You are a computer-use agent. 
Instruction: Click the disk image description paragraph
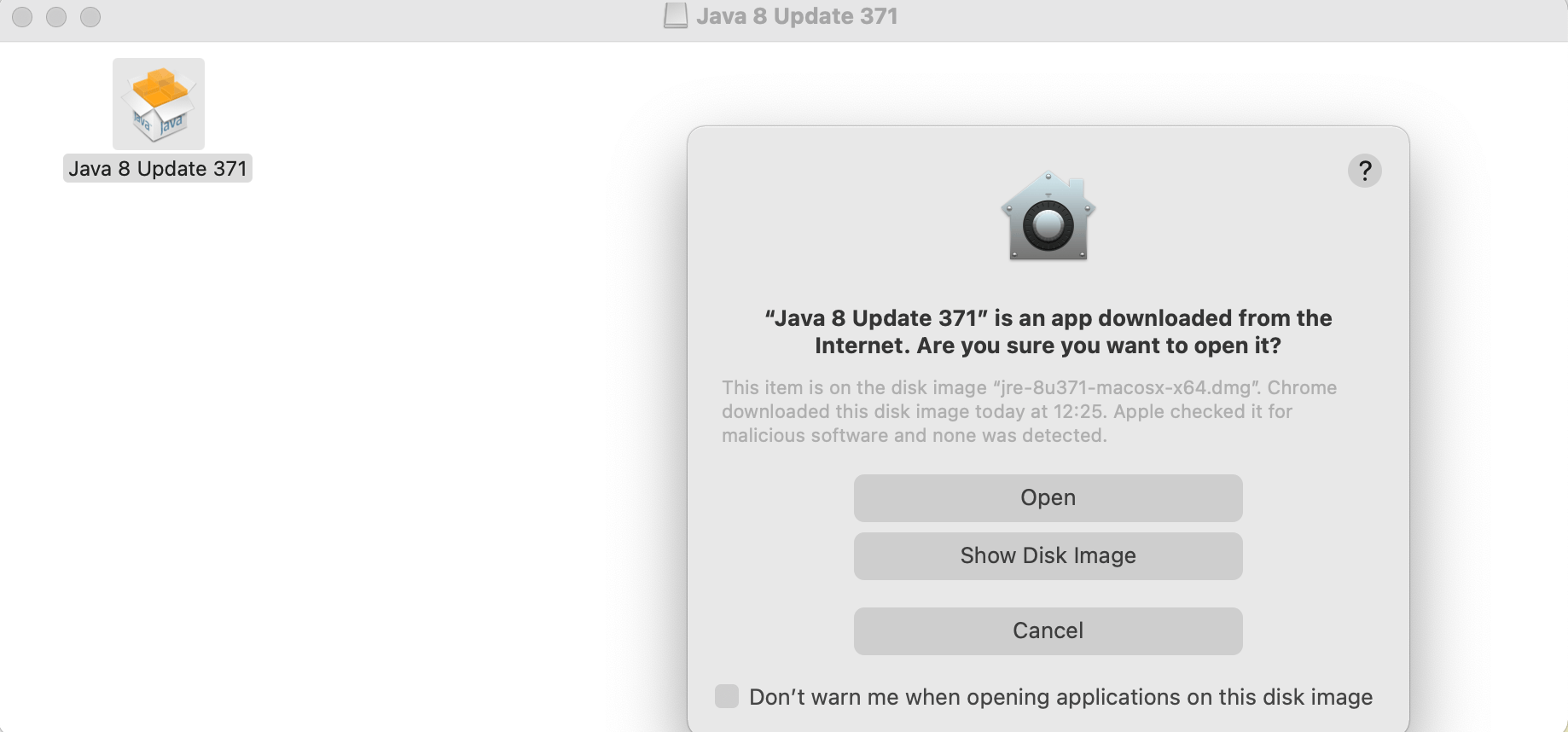click(x=1029, y=411)
